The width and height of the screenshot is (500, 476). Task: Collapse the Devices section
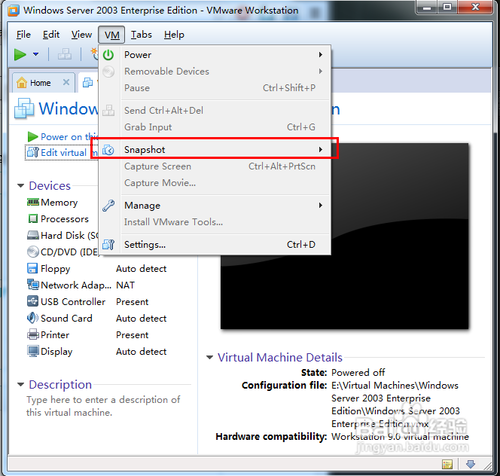click(x=21, y=186)
